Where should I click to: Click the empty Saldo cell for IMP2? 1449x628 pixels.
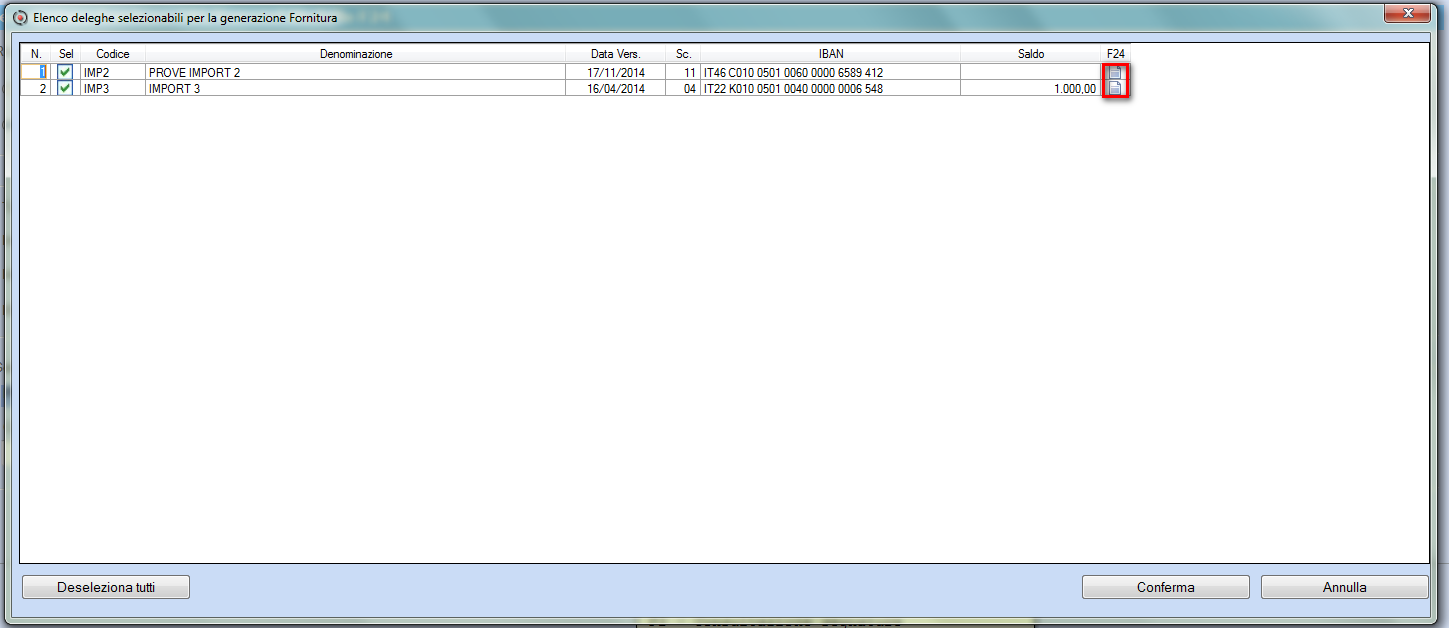coord(1031,73)
